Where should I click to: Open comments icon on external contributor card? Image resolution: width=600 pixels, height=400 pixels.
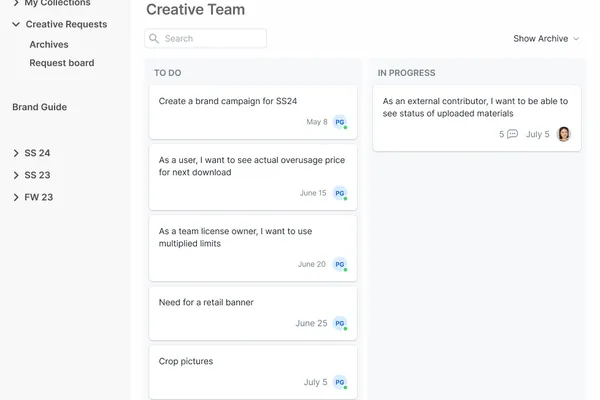[512, 134]
